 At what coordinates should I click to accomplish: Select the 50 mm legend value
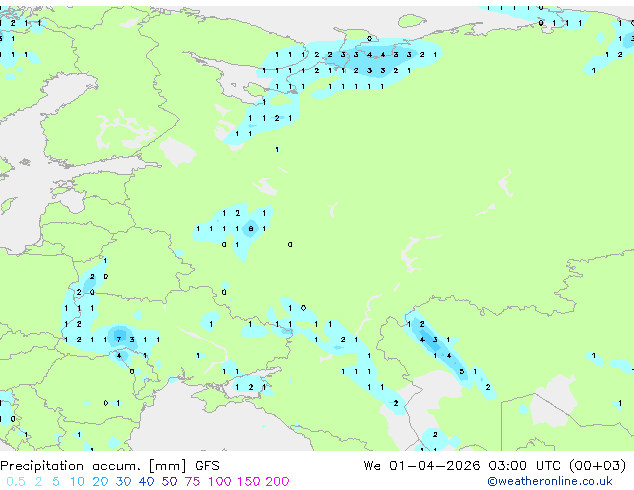coord(169,482)
